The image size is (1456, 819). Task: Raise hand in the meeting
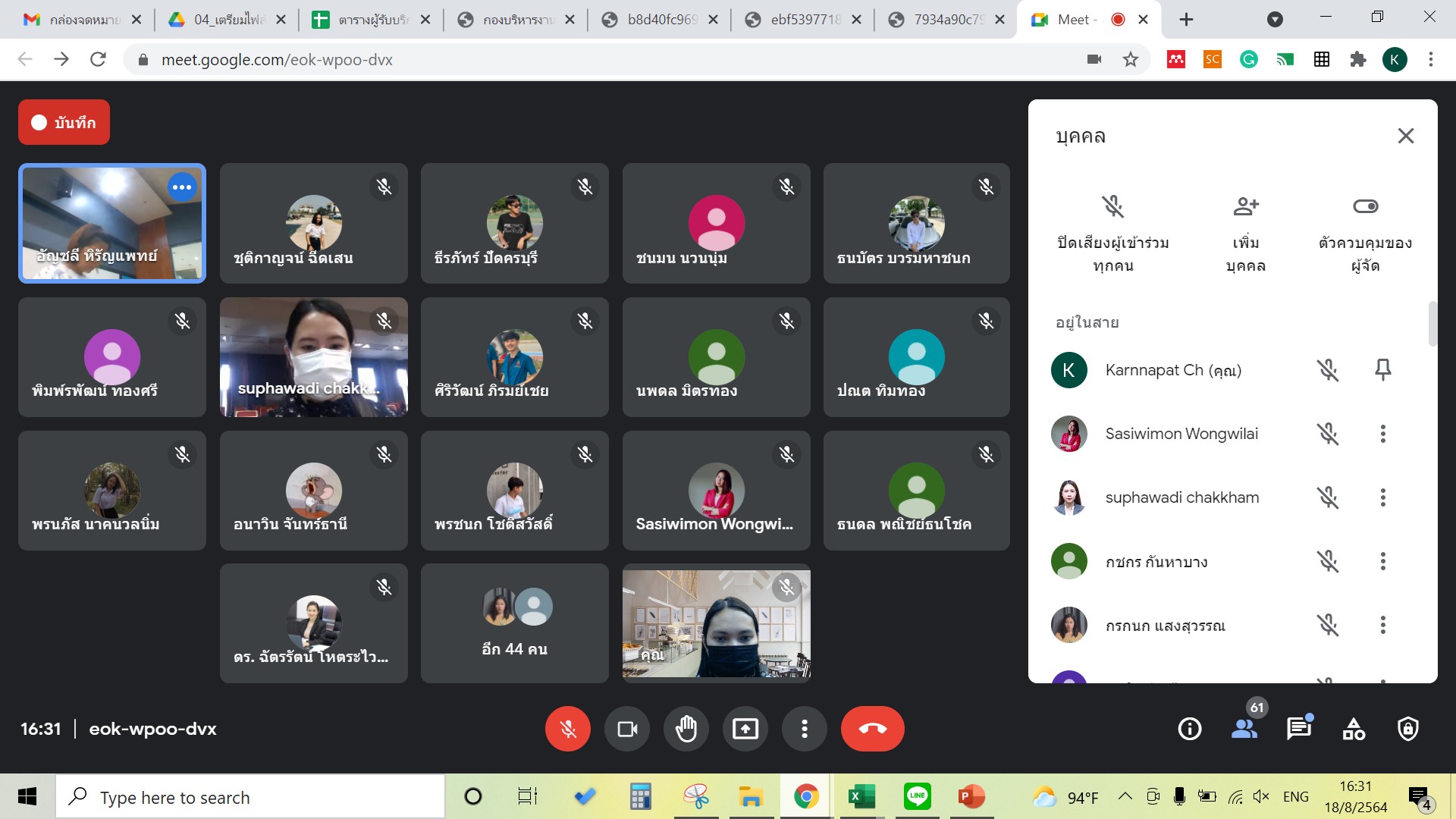pyautogui.click(x=686, y=729)
